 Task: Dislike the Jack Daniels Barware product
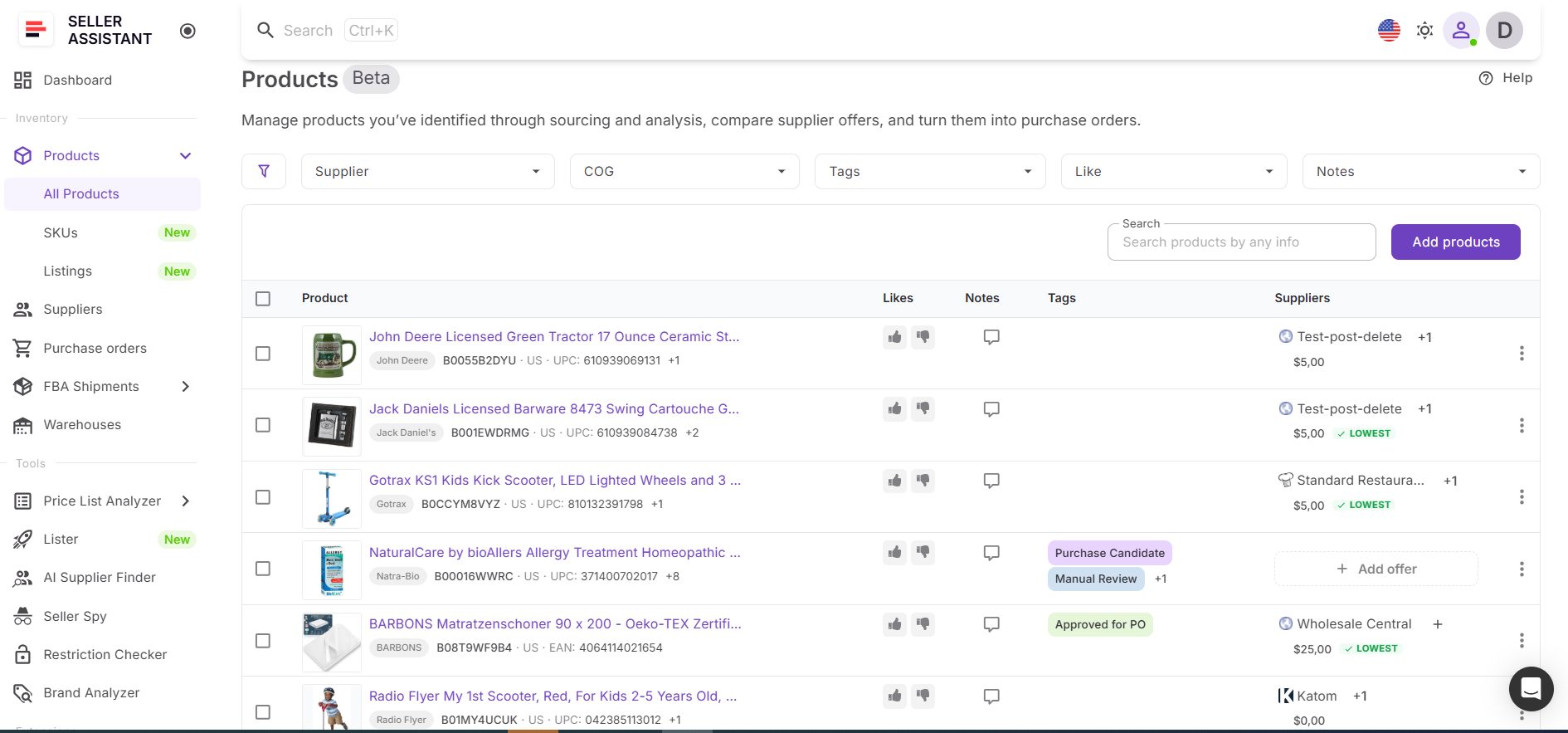(923, 408)
